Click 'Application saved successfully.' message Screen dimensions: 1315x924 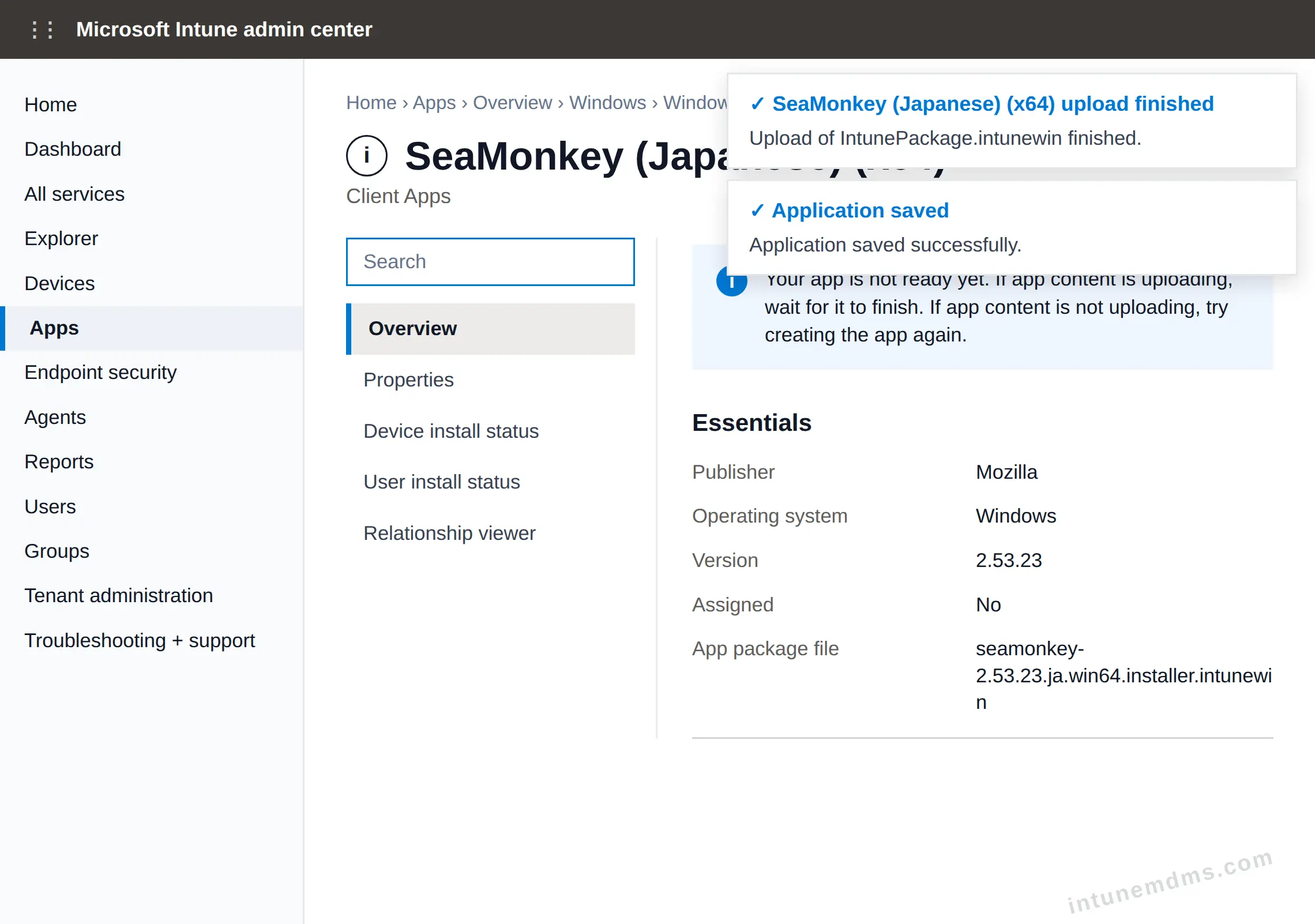pyautogui.click(x=885, y=245)
